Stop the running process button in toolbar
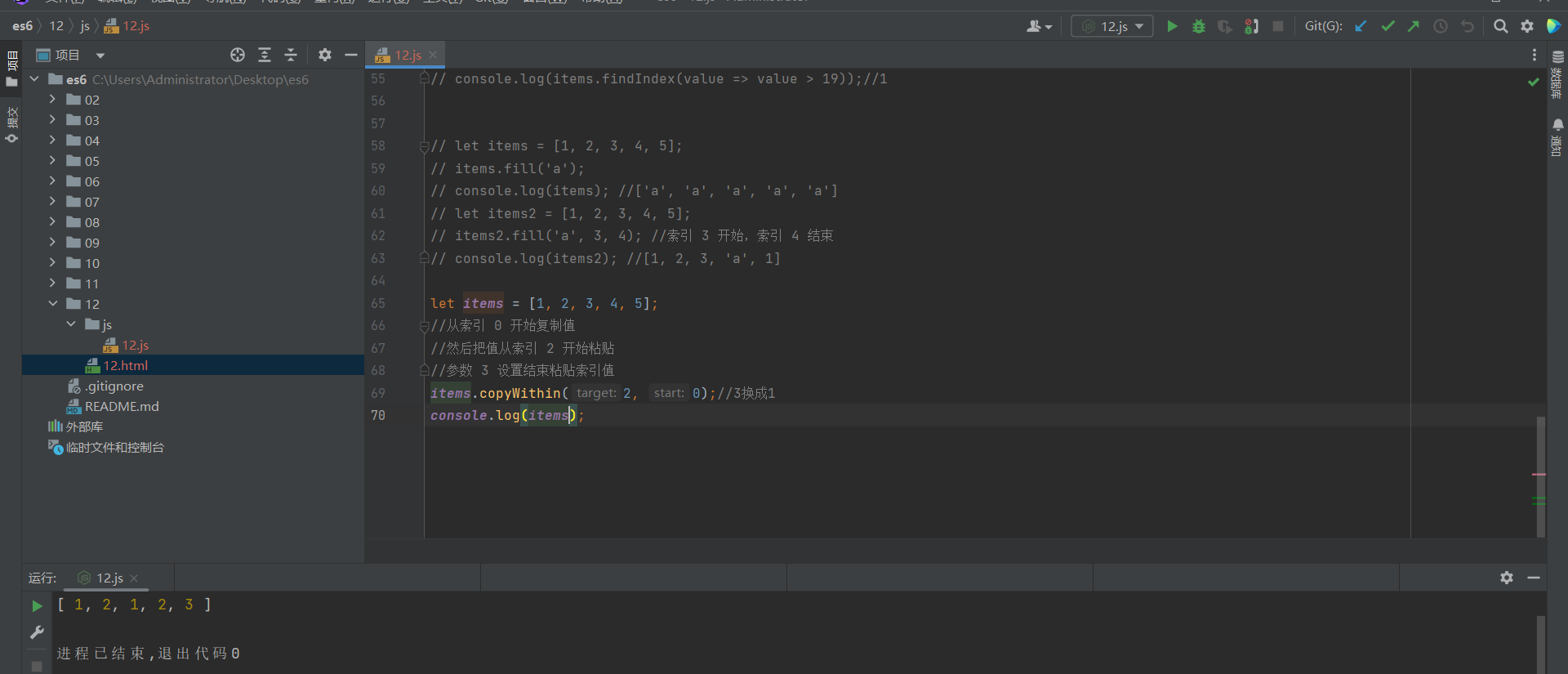The width and height of the screenshot is (1568, 674). click(x=1278, y=26)
